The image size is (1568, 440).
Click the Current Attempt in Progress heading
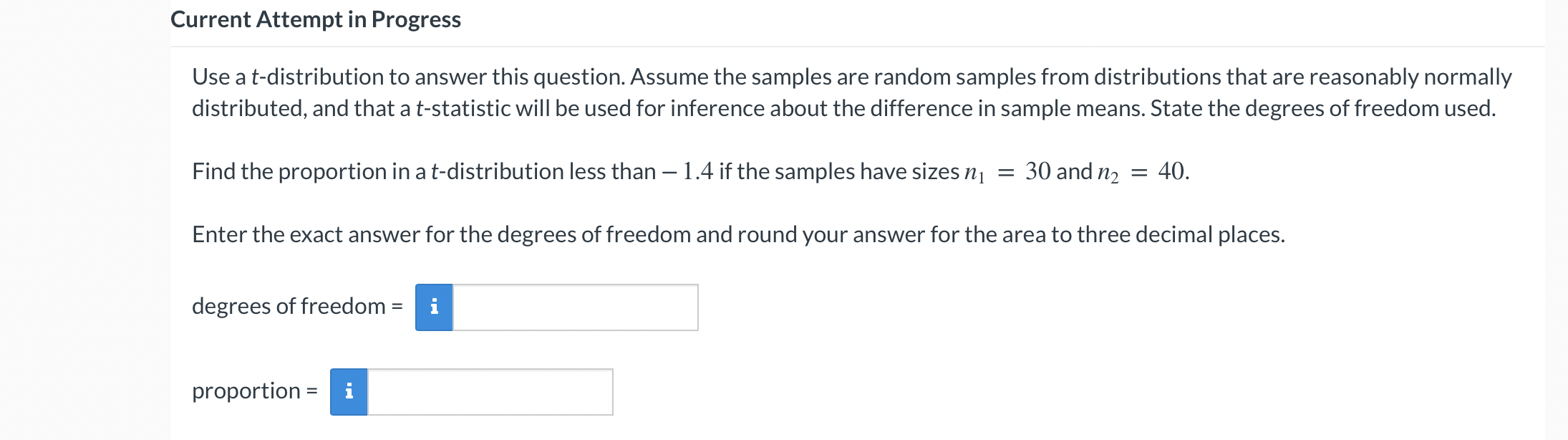[x=315, y=19]
